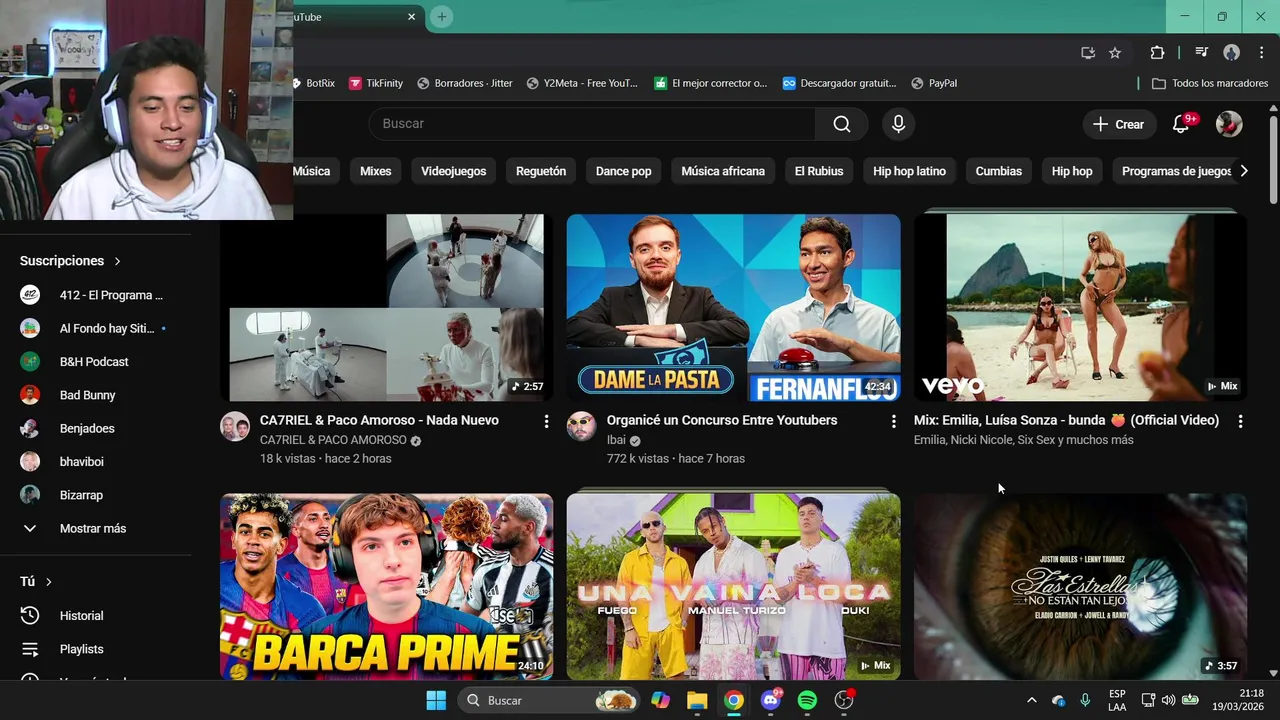Select the Videojuegos category chip
Viewport: 1280px width, 720px height.
click(x=453, y=171)
